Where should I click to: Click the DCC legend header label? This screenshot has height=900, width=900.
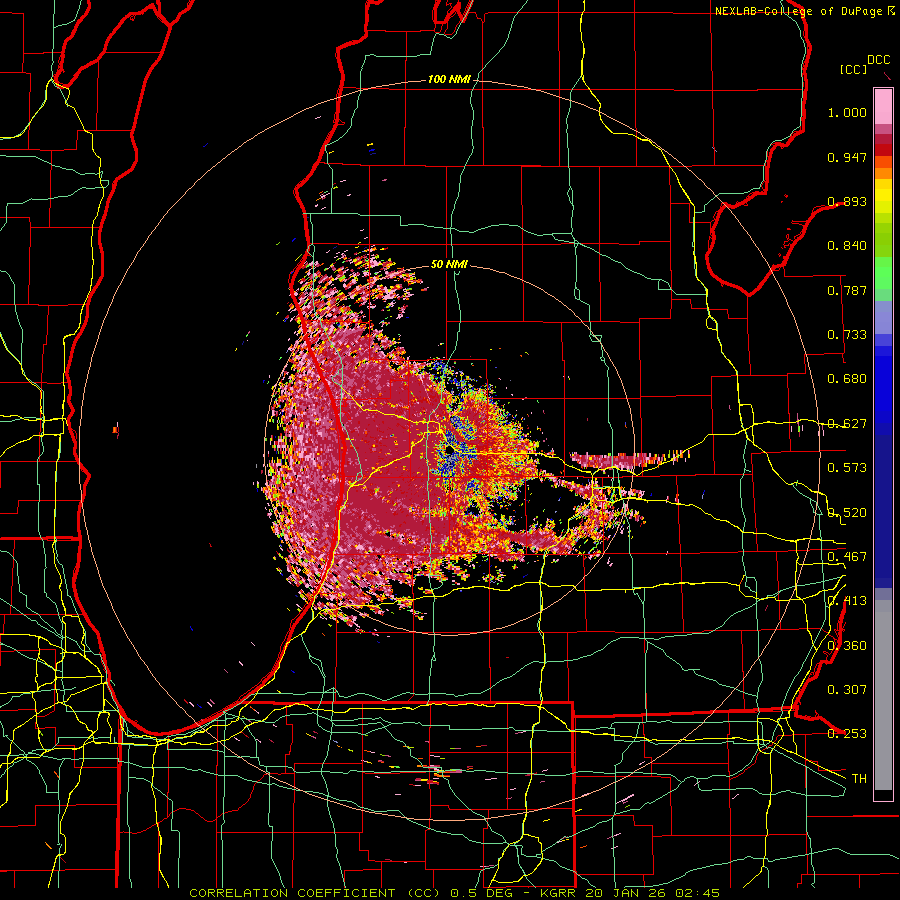pyautogui.click(x=878, y=60)
